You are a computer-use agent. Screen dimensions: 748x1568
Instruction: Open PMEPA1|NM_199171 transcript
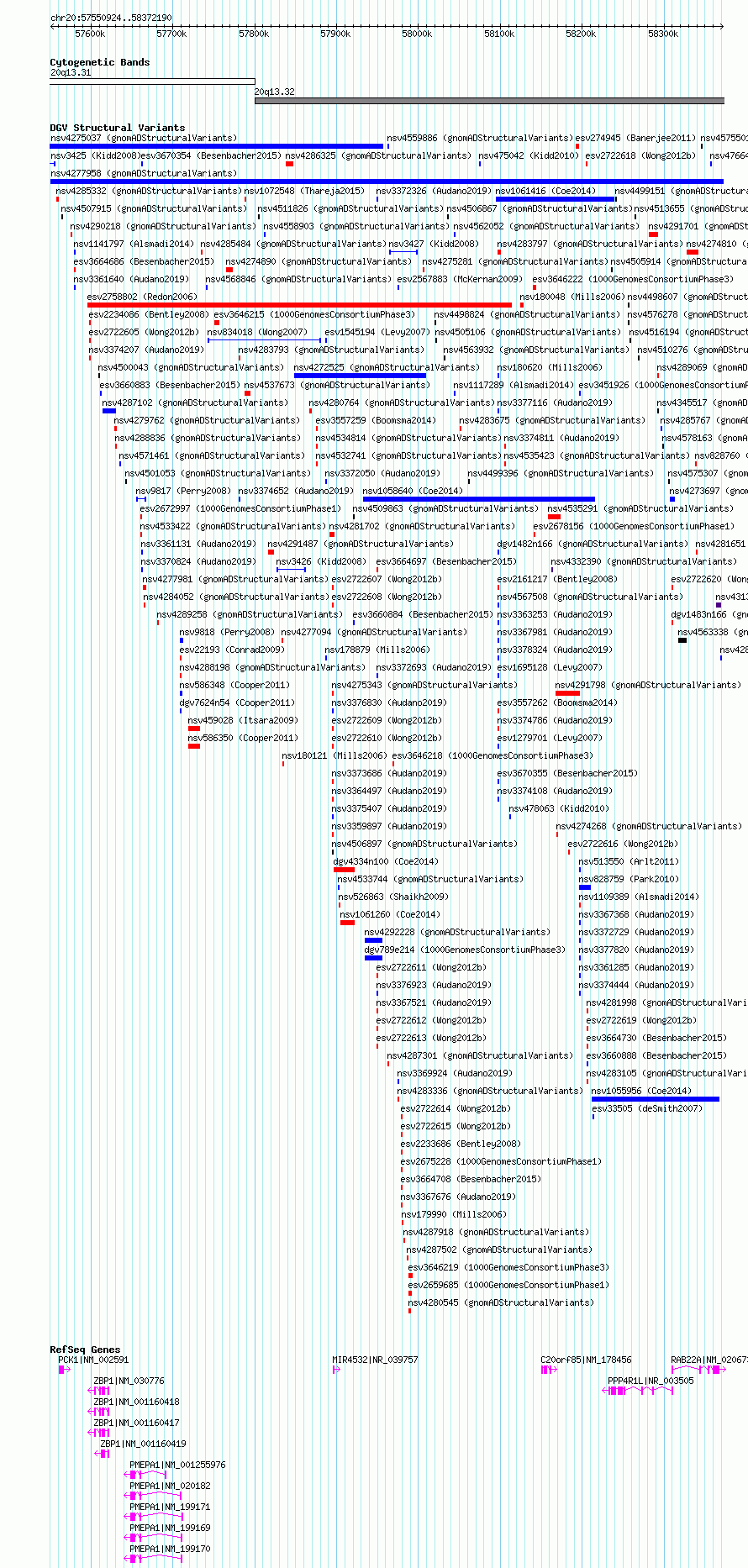170,1507
